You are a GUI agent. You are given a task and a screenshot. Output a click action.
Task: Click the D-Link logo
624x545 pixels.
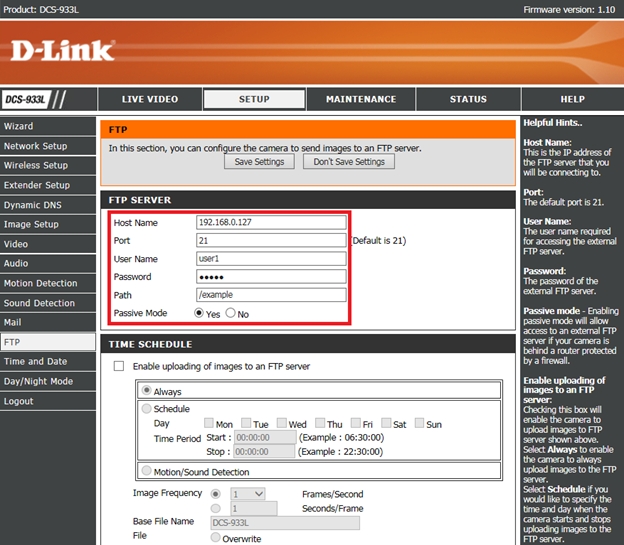[x=62, y=50]
